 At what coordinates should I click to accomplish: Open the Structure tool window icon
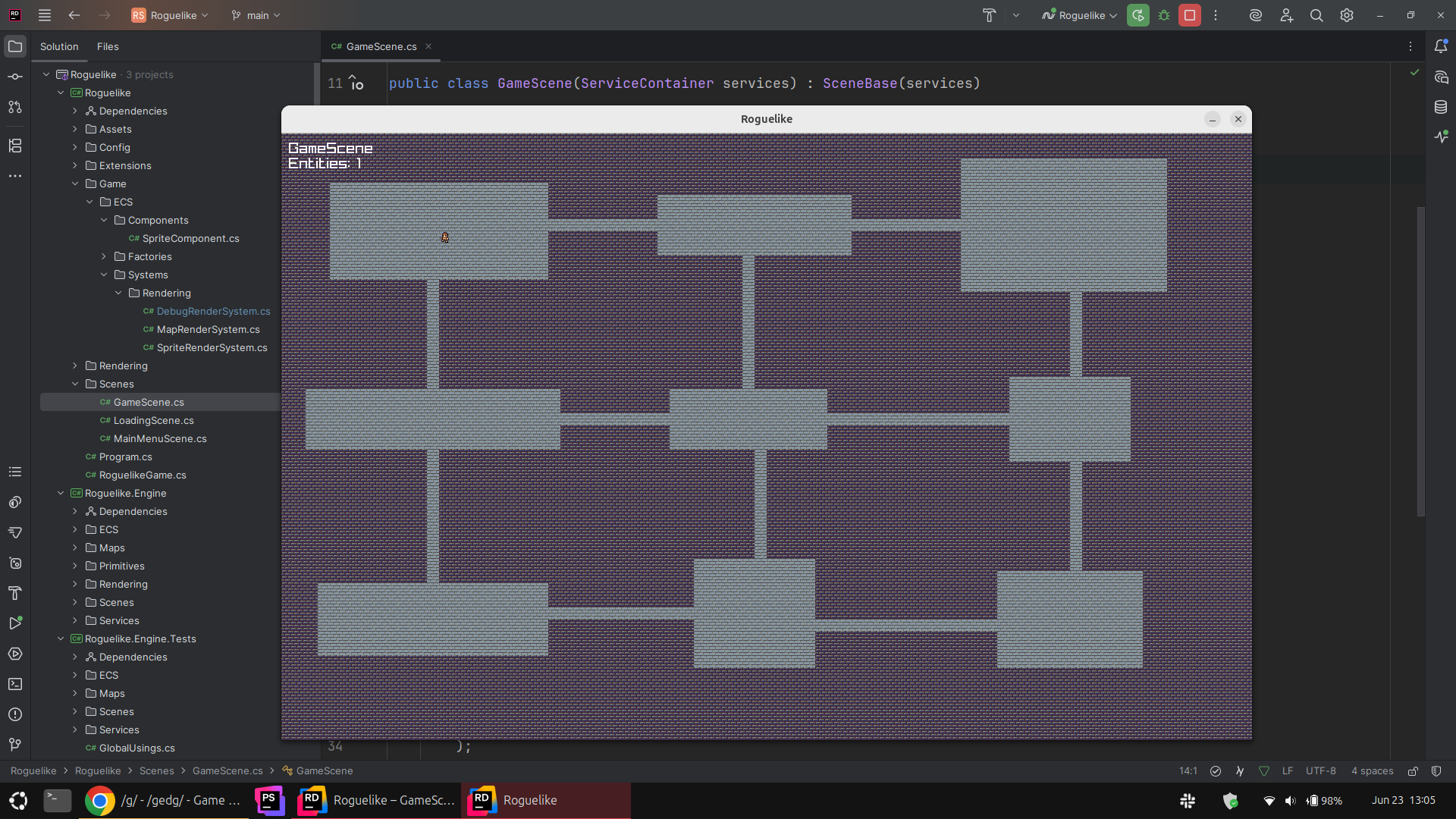15,146
